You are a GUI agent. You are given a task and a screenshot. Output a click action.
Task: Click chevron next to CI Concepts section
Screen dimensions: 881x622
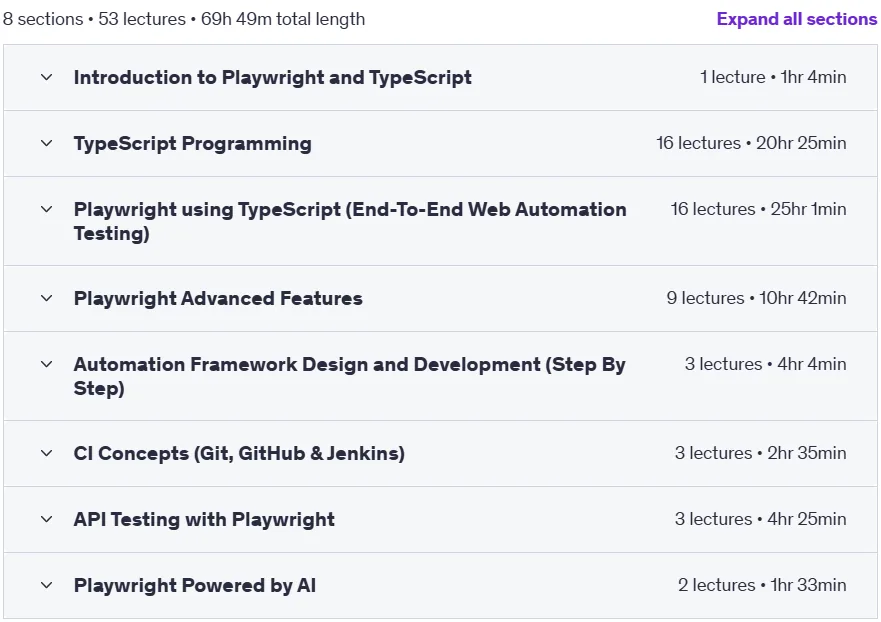pos(47,453)
